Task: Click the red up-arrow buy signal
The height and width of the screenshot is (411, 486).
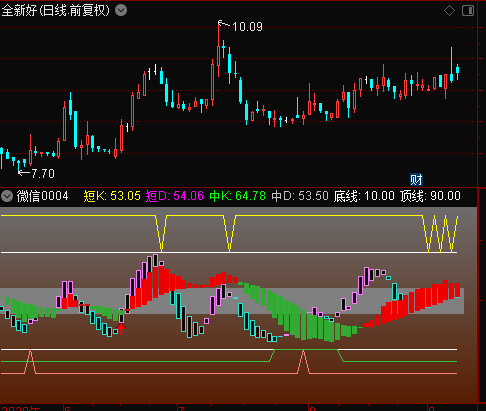Action: [x=121, y=328]
